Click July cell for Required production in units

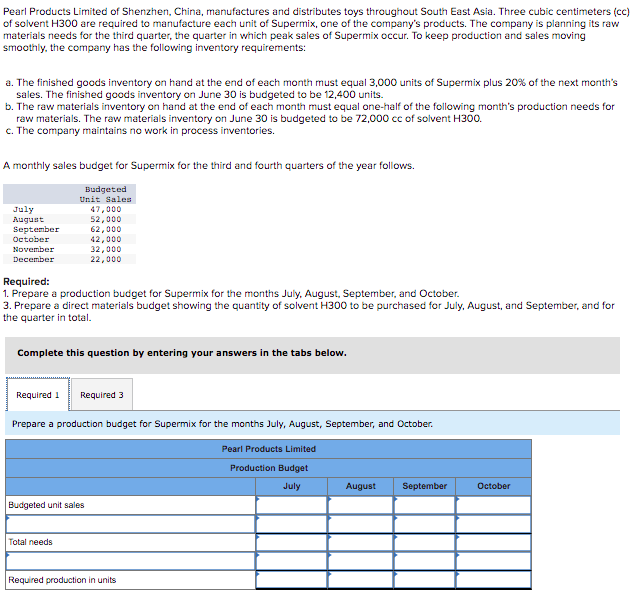292,580
